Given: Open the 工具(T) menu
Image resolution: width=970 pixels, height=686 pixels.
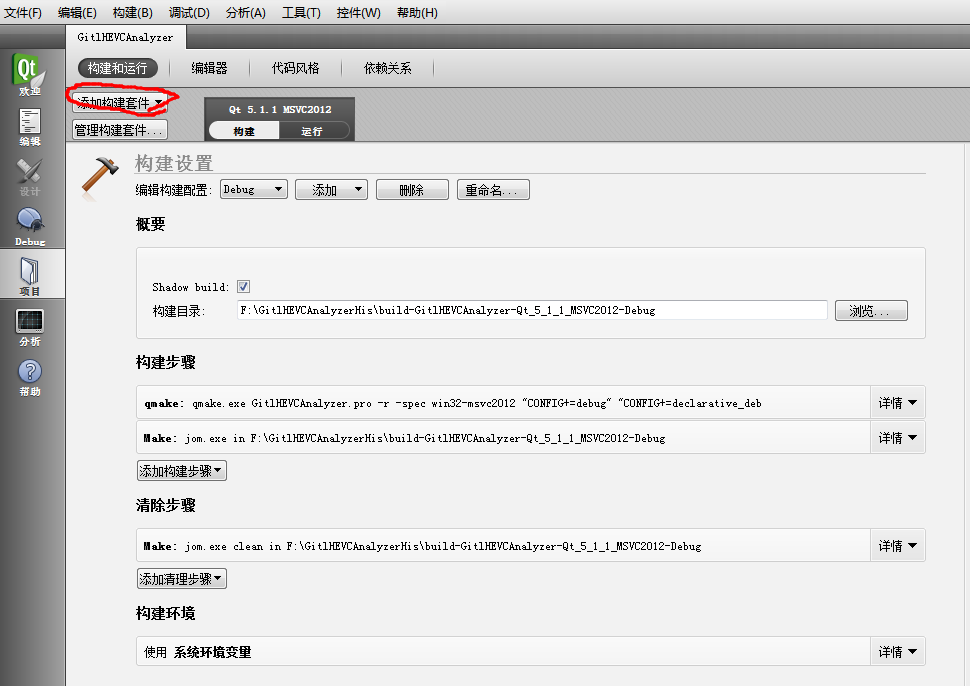Looking at the screenshot, I should click(x=301, y=12).
